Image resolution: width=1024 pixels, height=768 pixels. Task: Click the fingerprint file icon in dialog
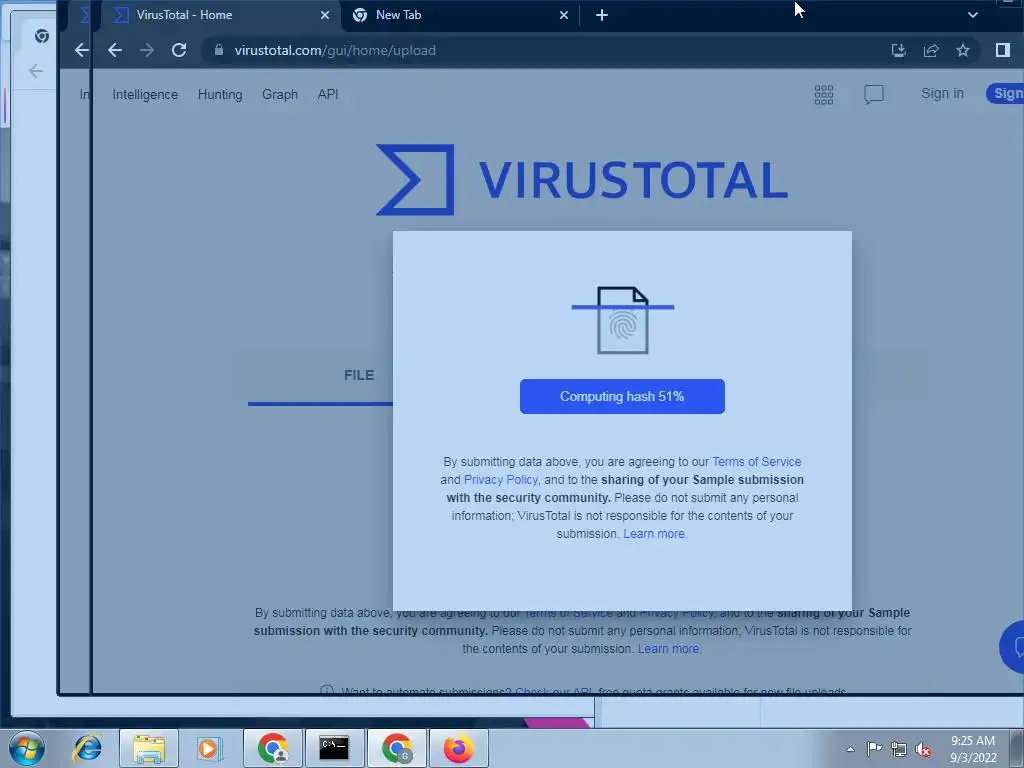[623, 320]
